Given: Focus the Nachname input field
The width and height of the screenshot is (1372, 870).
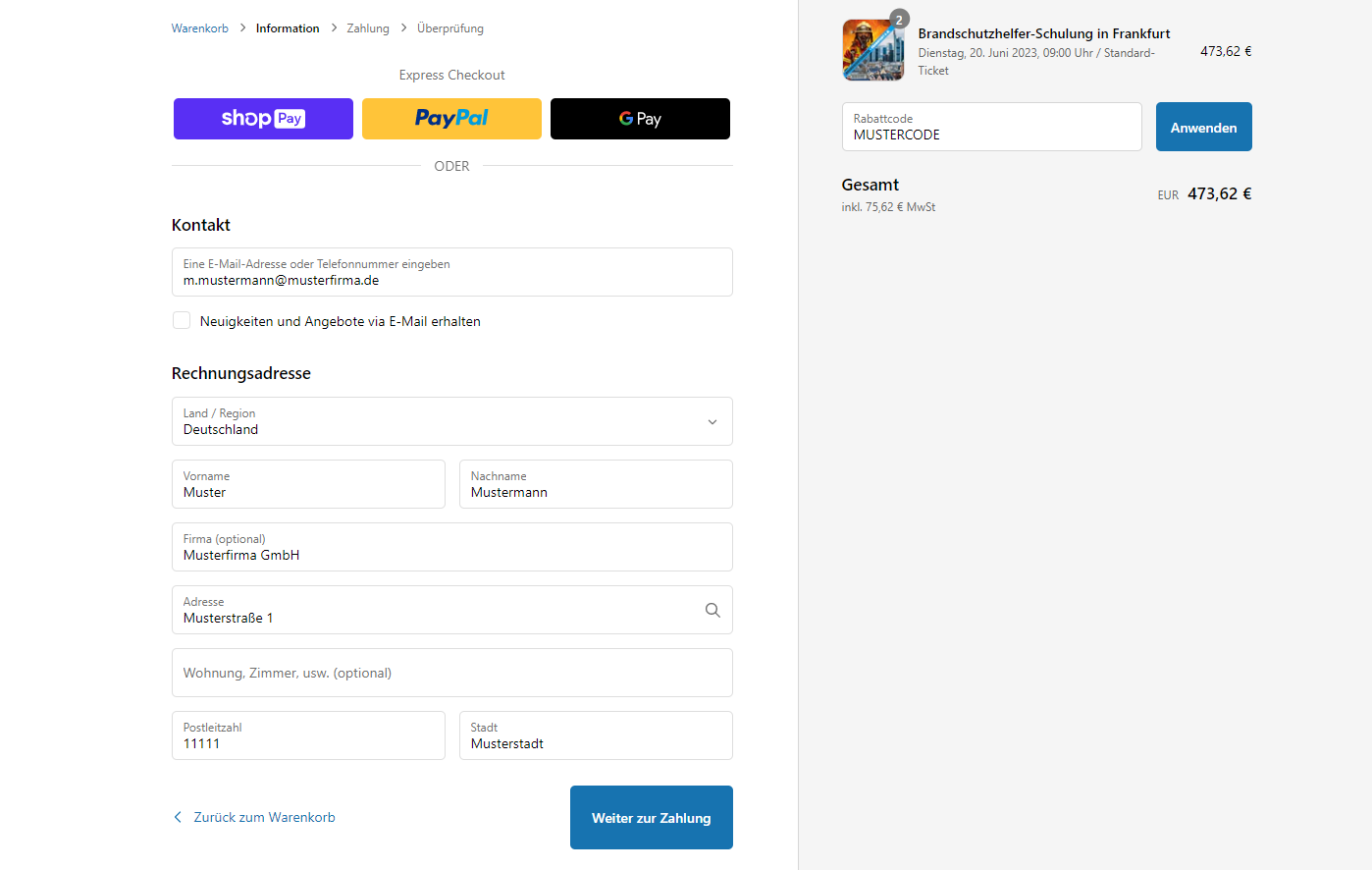Looking at the screenshot, I should click(x=596, y=484).
